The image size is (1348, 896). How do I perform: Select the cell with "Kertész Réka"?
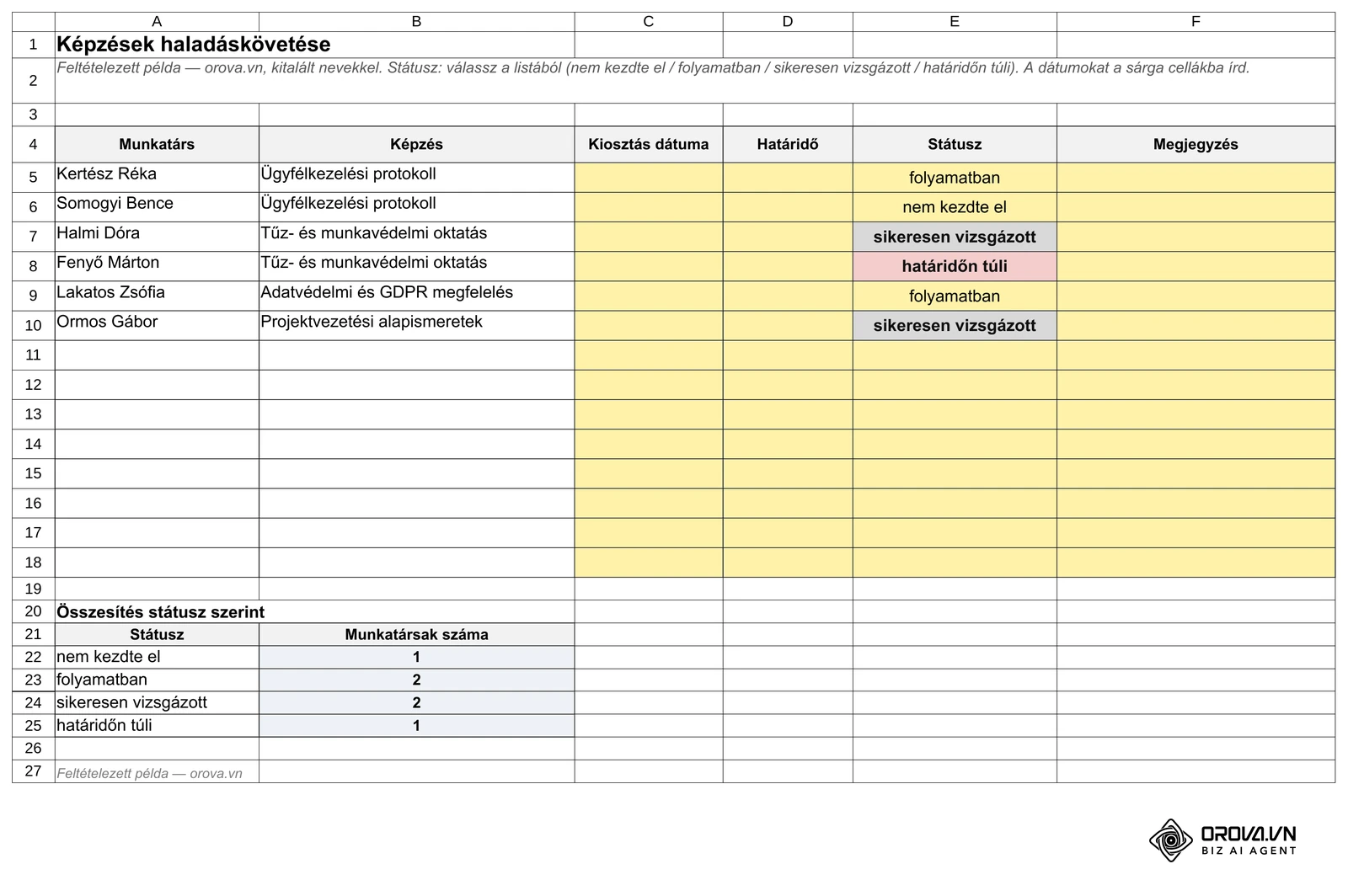[x=157, y=178]
